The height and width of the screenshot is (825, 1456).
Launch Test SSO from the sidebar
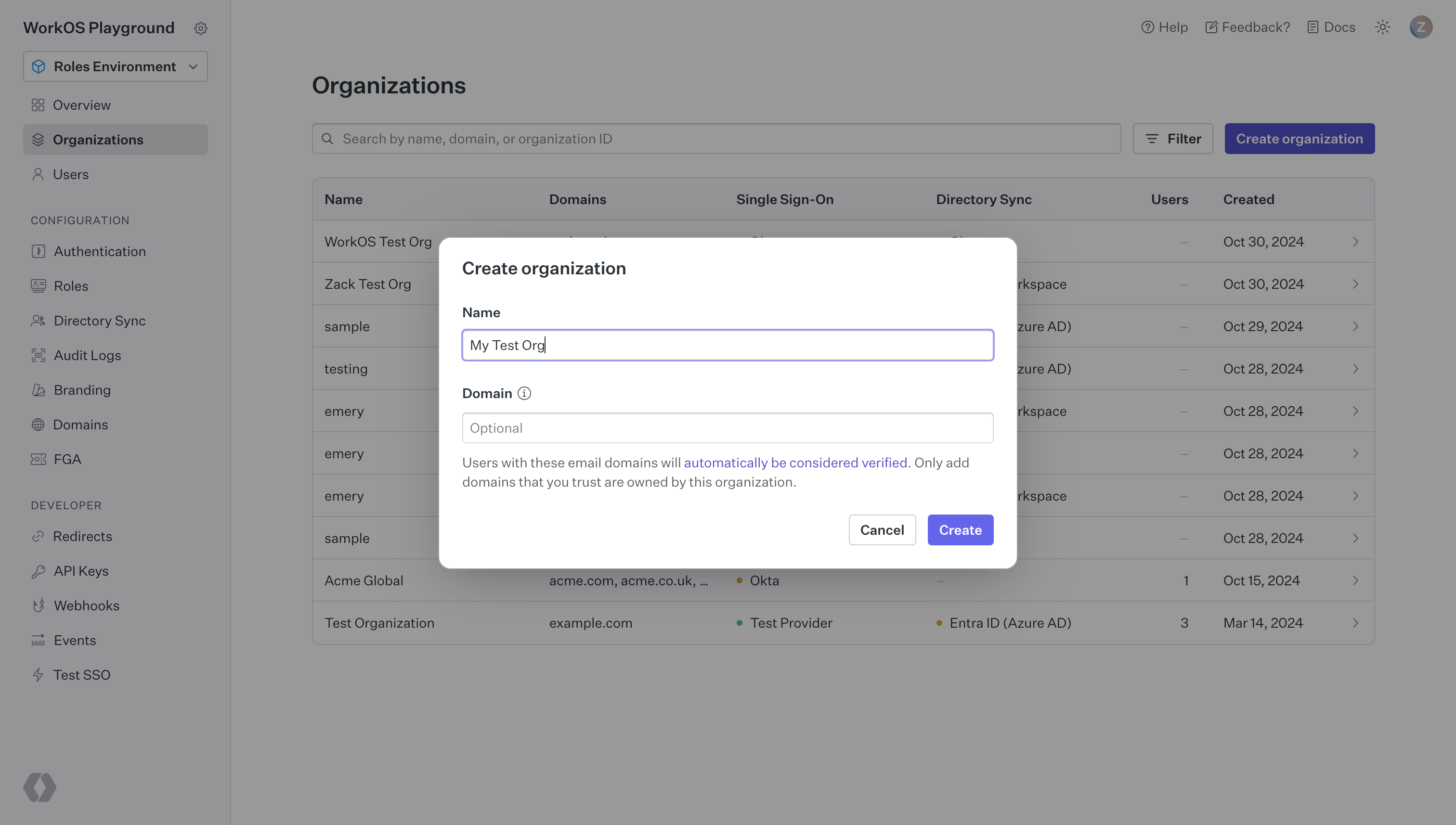(82, 674)
